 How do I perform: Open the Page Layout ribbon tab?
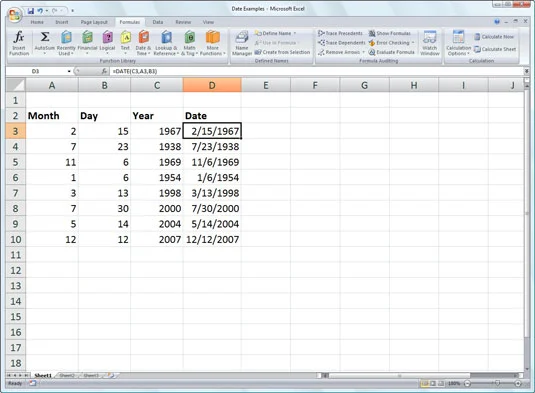[94, 22]
